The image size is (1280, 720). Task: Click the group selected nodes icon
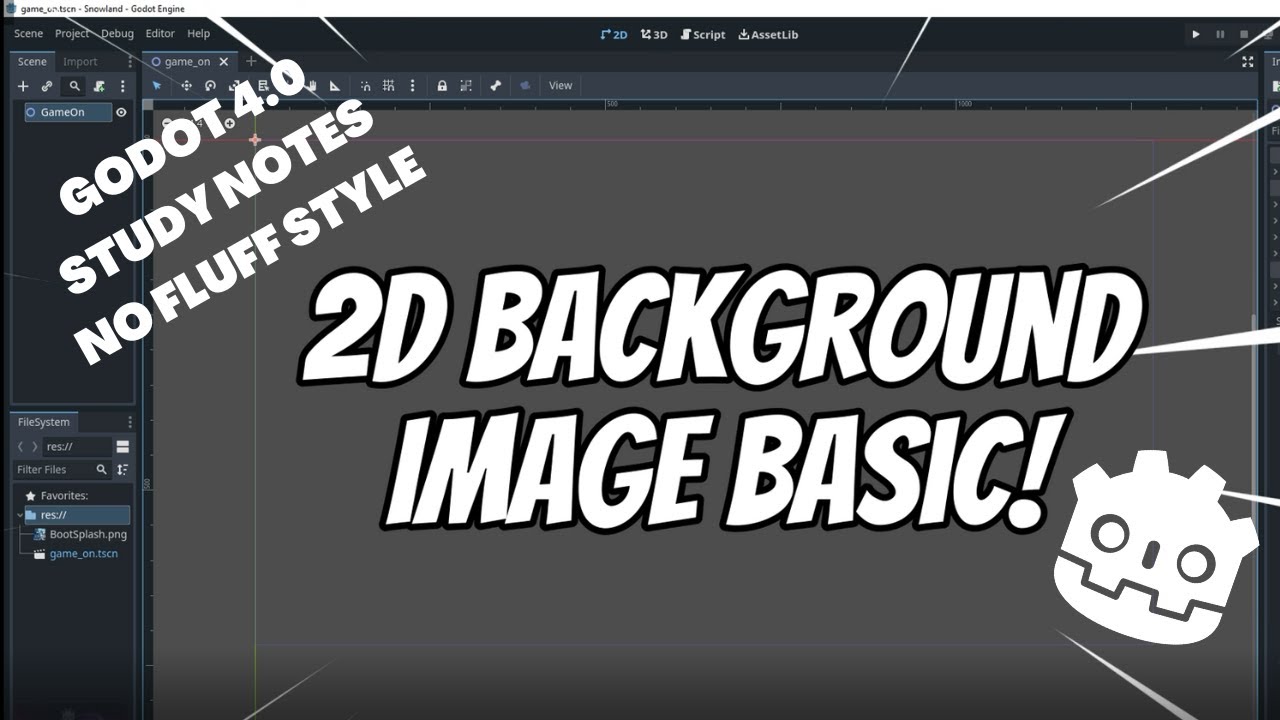point(466,86)
